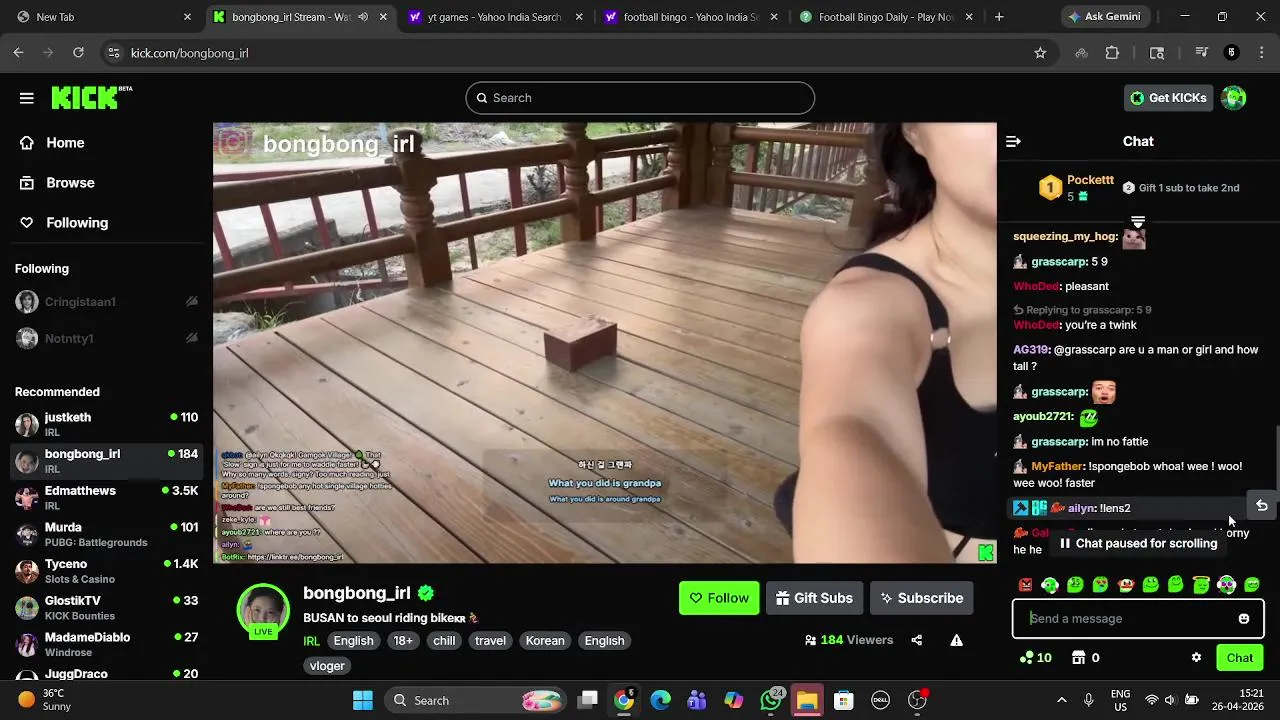Image resolution: width=1280 pixels, height=720 pixels.
Task: Open the hamburger sidebar menu
Action: (27, 98)
